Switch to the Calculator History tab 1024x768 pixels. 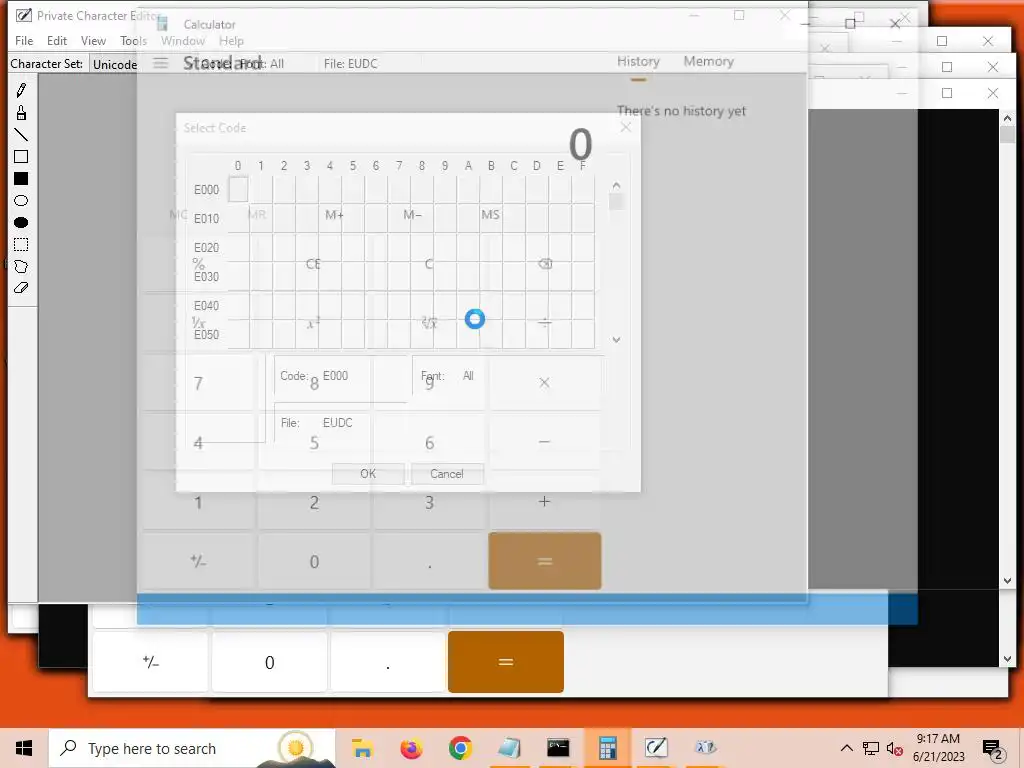pyautogui.click(x=638, y=61)
